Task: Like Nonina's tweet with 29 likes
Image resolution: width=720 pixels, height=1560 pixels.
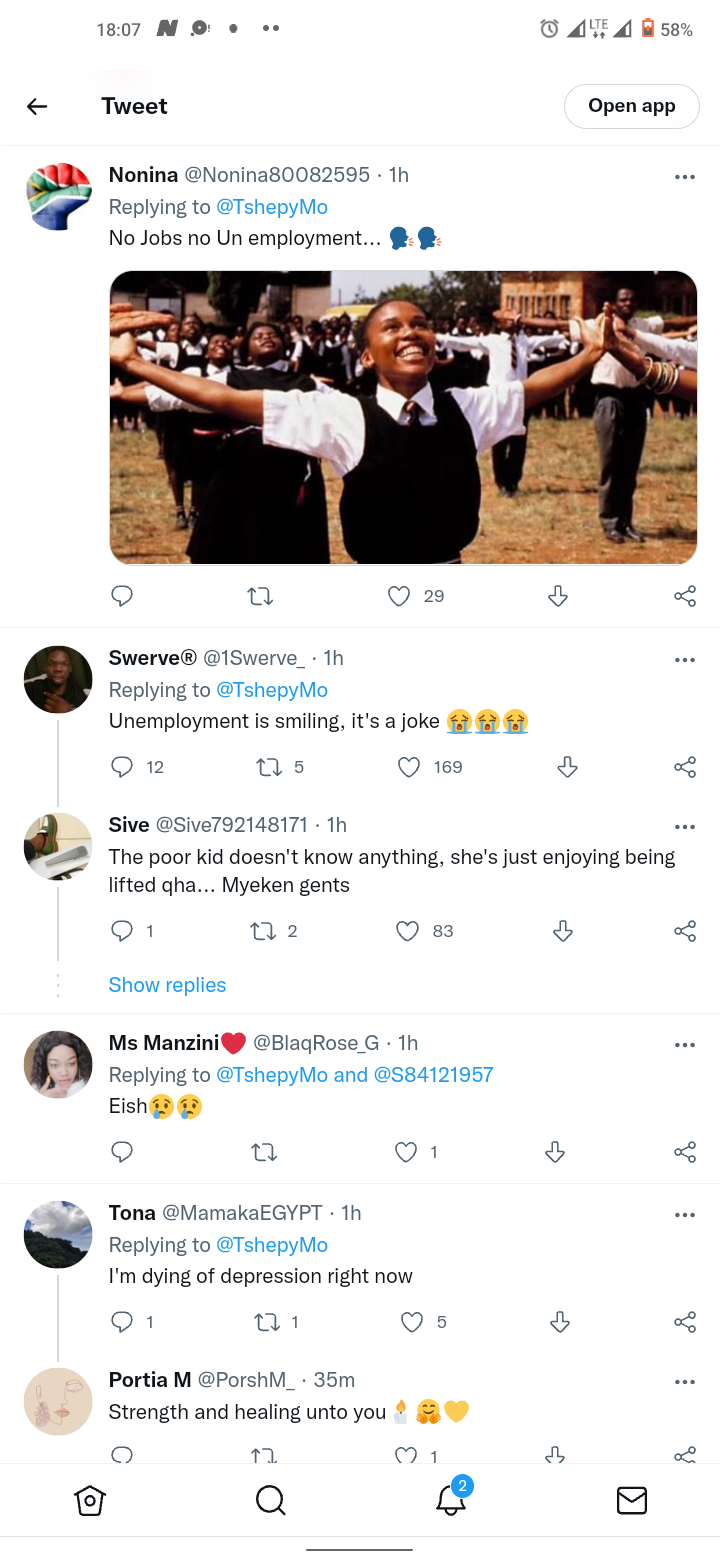Action: click(399, 596)
